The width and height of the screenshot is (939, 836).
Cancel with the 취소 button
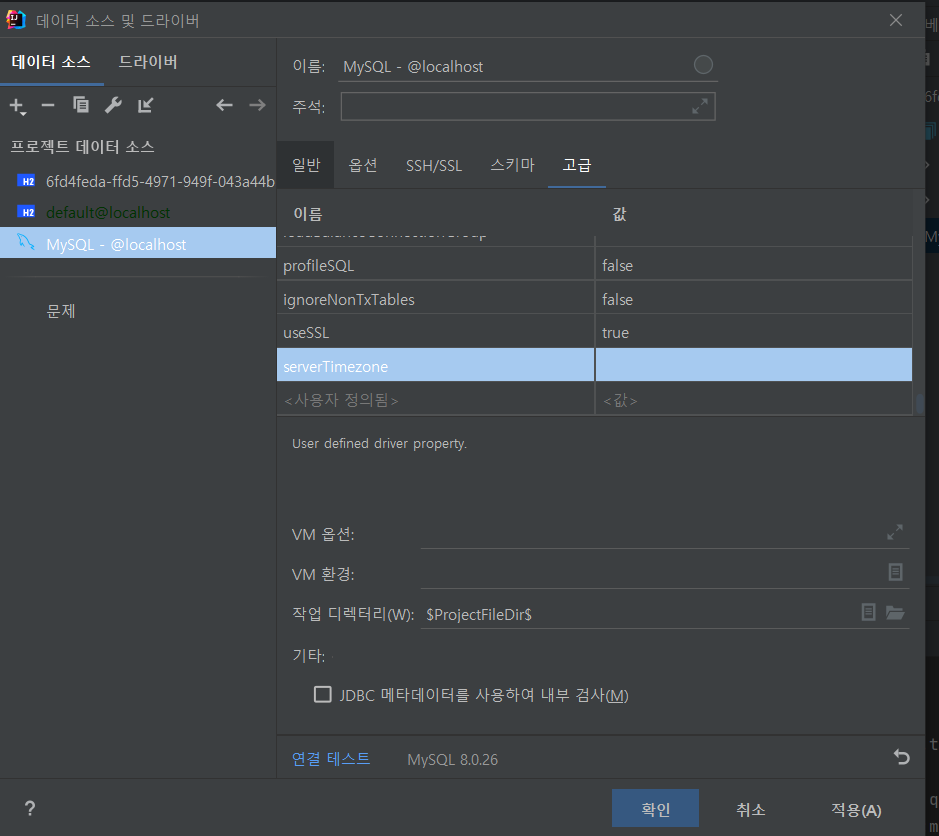[x=750, y=810]
